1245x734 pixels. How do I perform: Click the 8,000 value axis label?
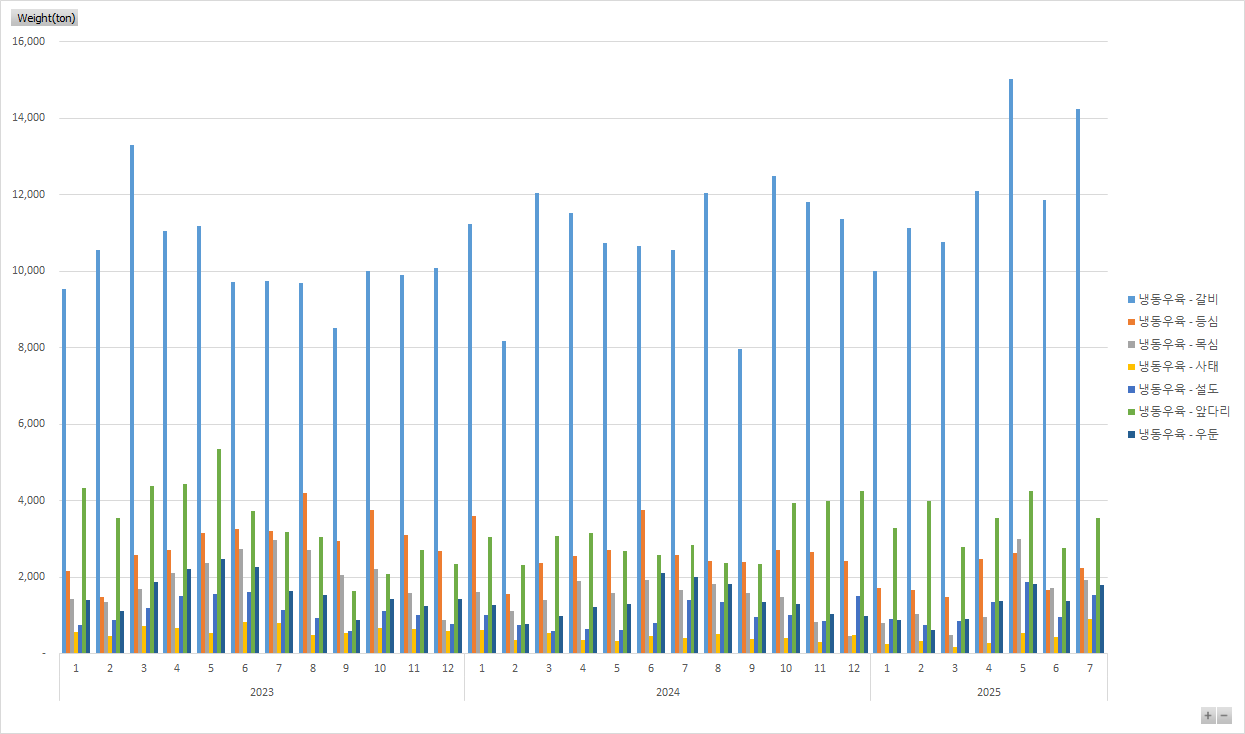coord(32,347)
